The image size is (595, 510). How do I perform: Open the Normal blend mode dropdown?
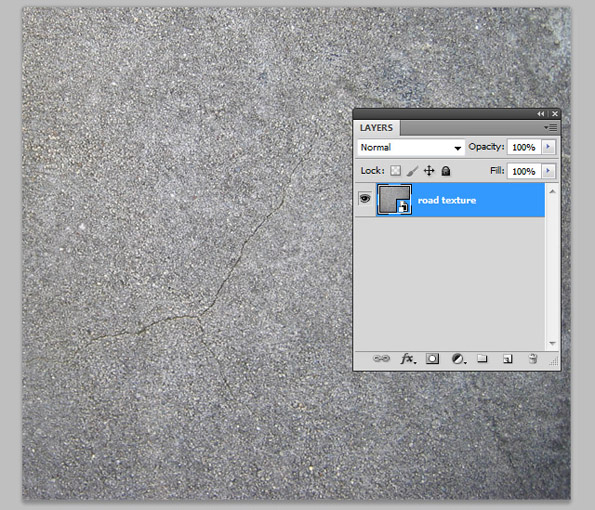411,147
